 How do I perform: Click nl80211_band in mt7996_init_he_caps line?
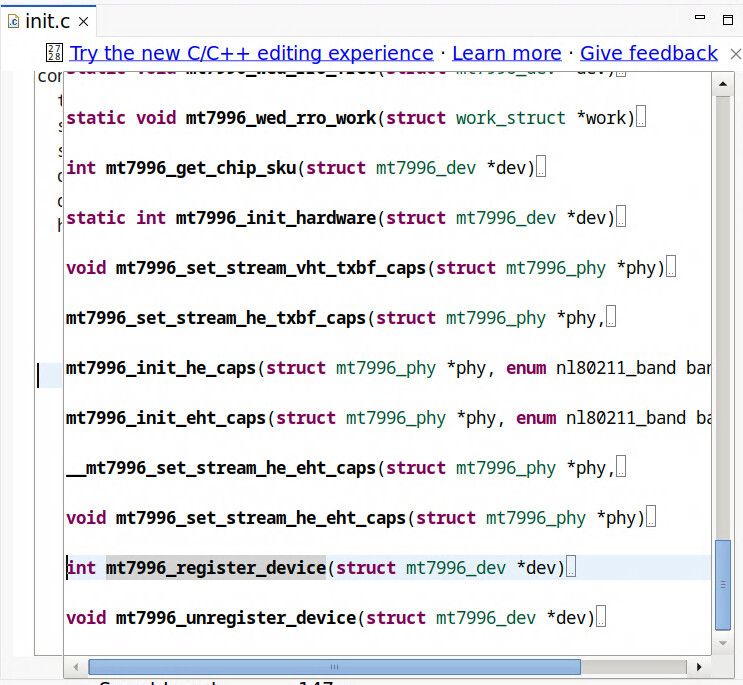[x=616, y=368]
